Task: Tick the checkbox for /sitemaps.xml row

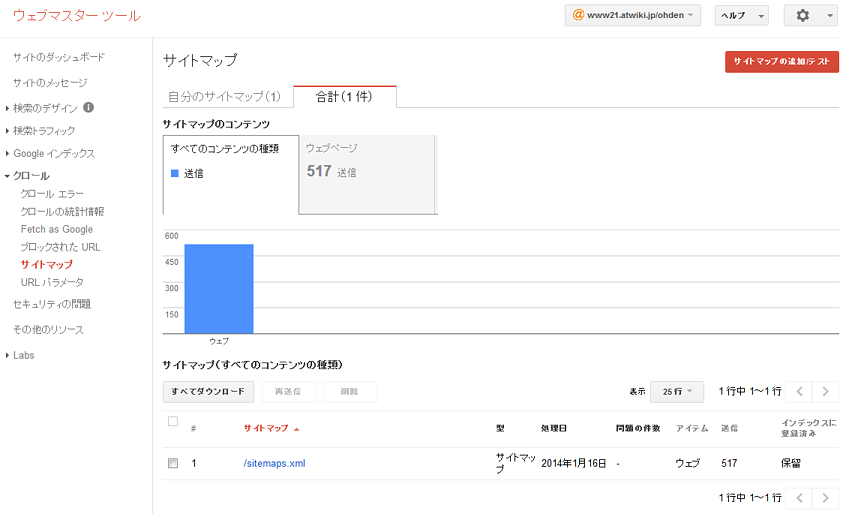Action: coord(173,463)
